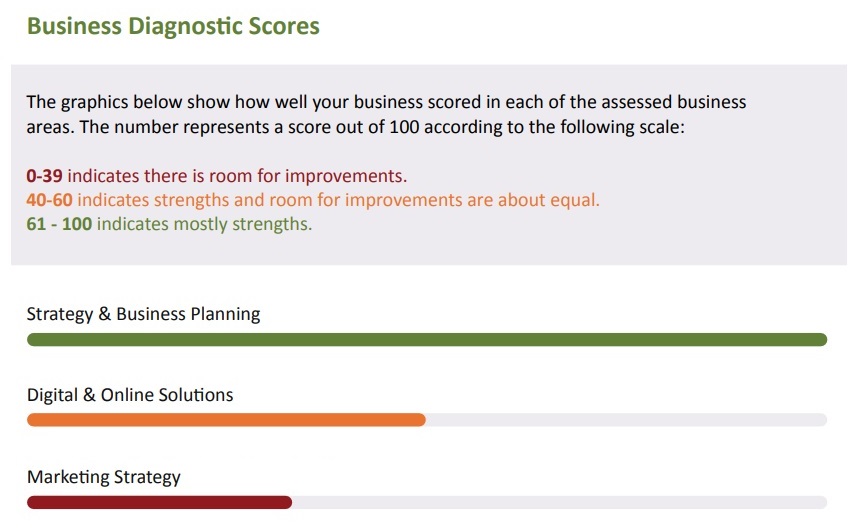Click the paragraph line starting 'The graphics below'
The width and height of the screenshot is (864, 528).
(386, 102)
